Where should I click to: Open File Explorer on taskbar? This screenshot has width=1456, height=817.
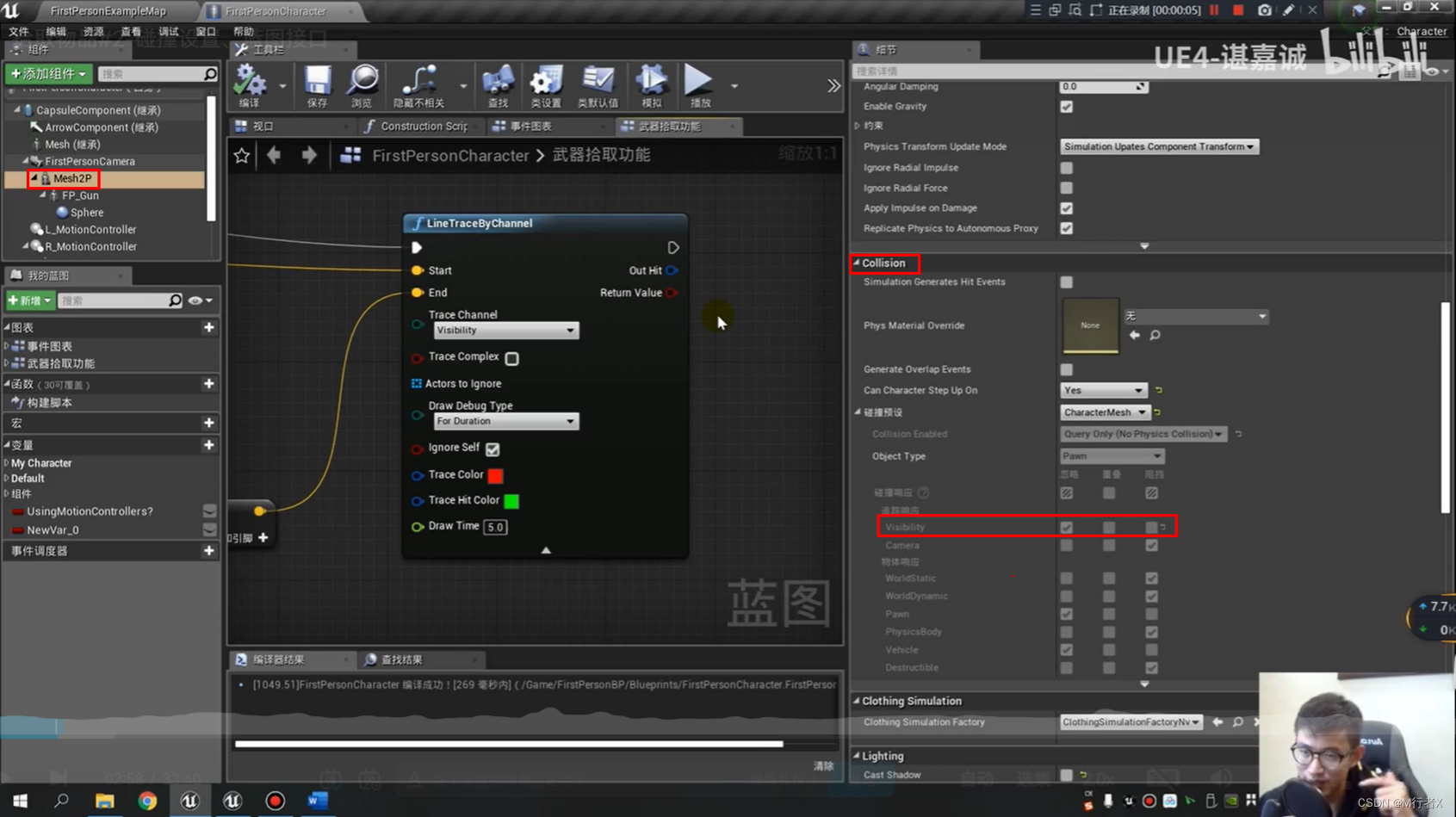click(x=104, y=801)
